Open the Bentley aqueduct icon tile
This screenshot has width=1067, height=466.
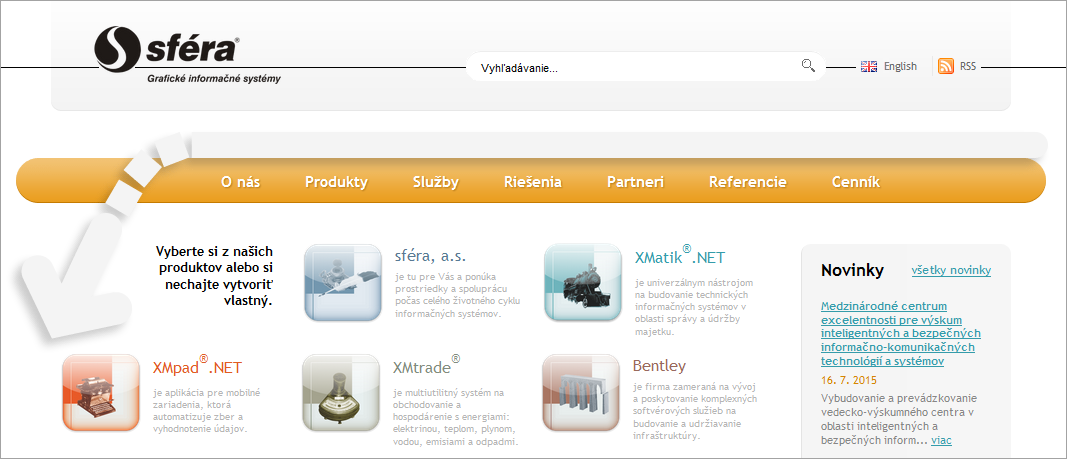(581, 393)
